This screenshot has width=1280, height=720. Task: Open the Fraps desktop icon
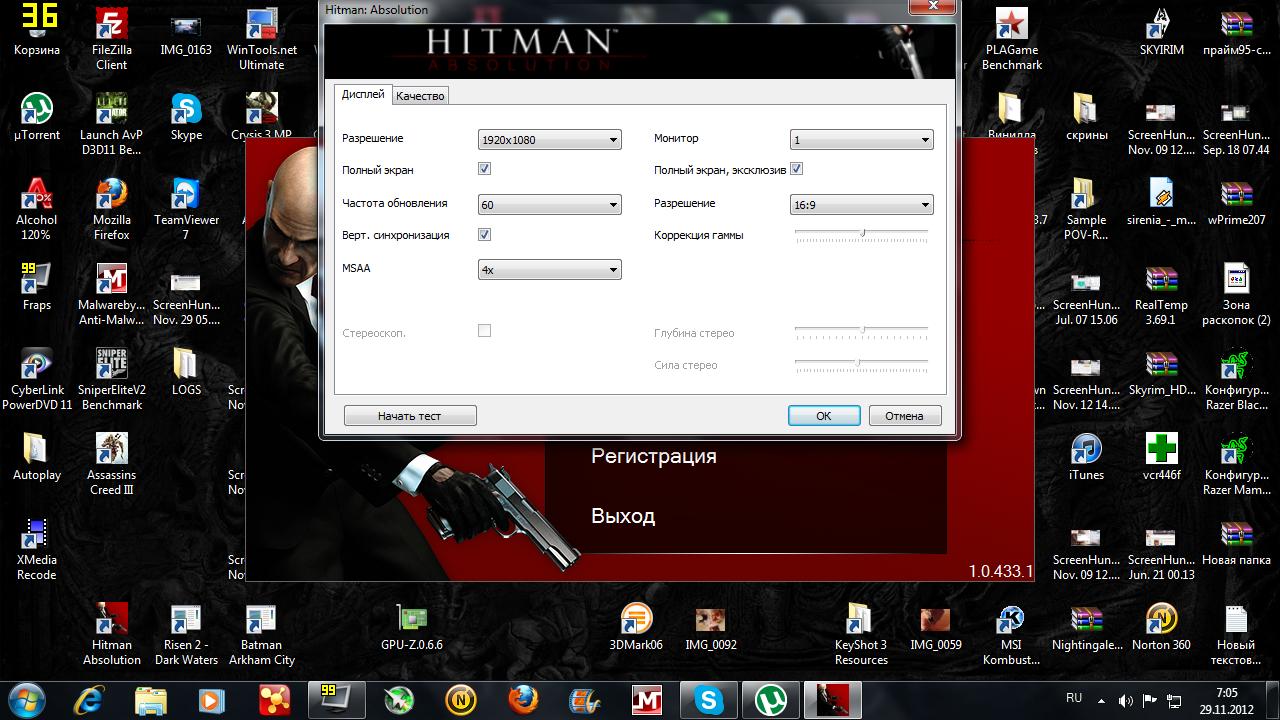tap(36, 280)
